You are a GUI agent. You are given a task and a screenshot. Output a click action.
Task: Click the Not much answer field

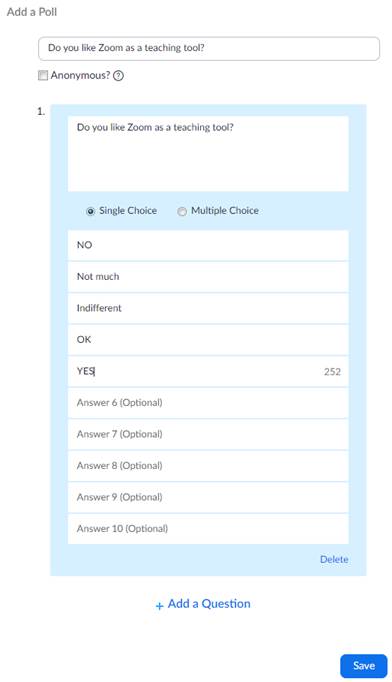pyautogui.click(x=208, y=277)
